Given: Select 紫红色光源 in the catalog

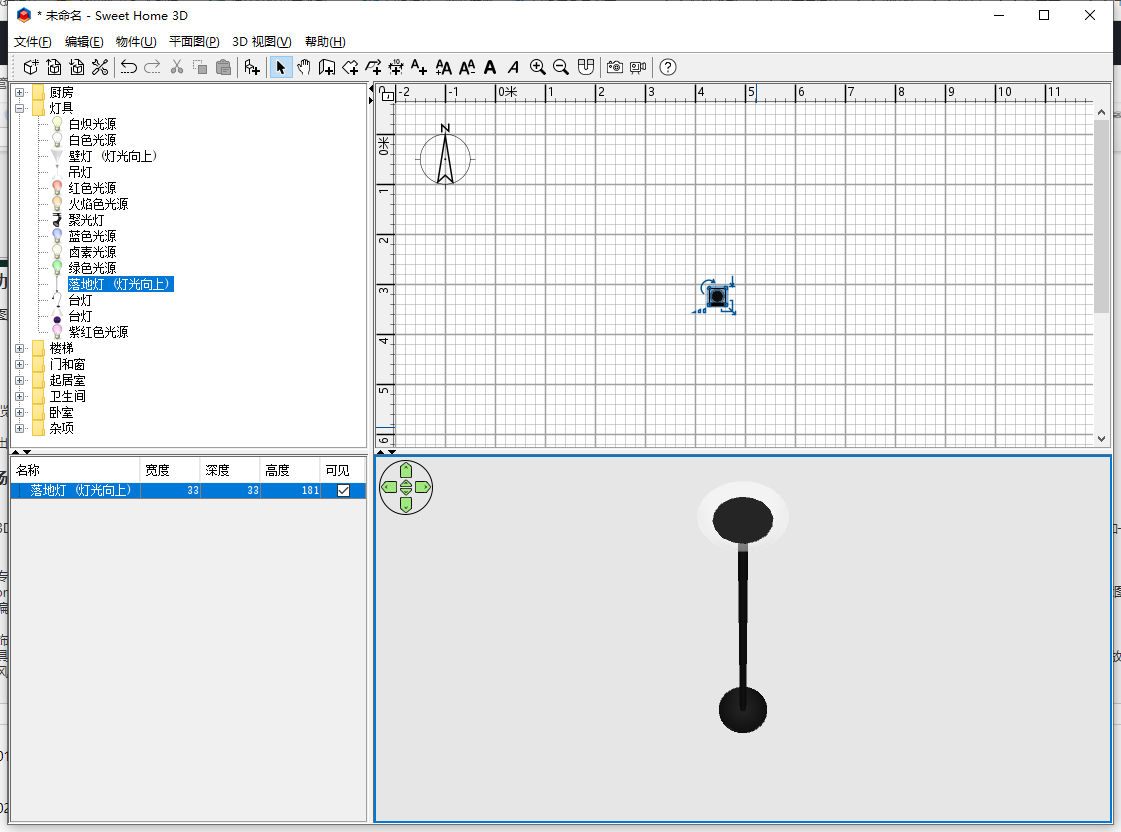Looking at the screenshot, I should [98, 332].
